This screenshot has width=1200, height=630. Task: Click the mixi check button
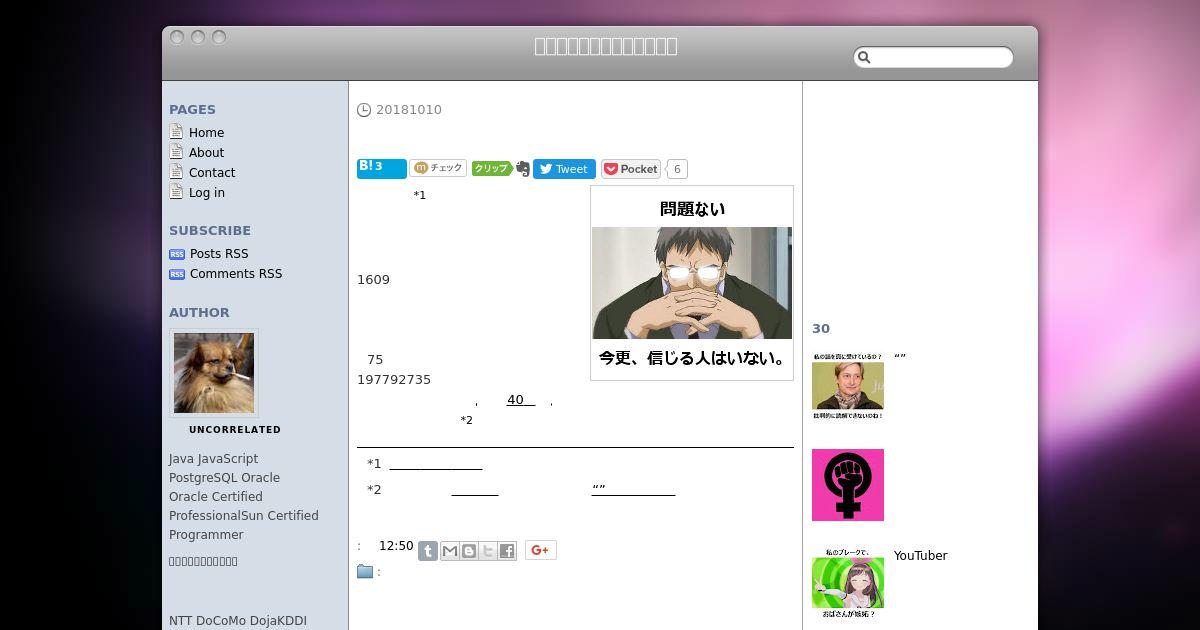(x=438, y=168)
